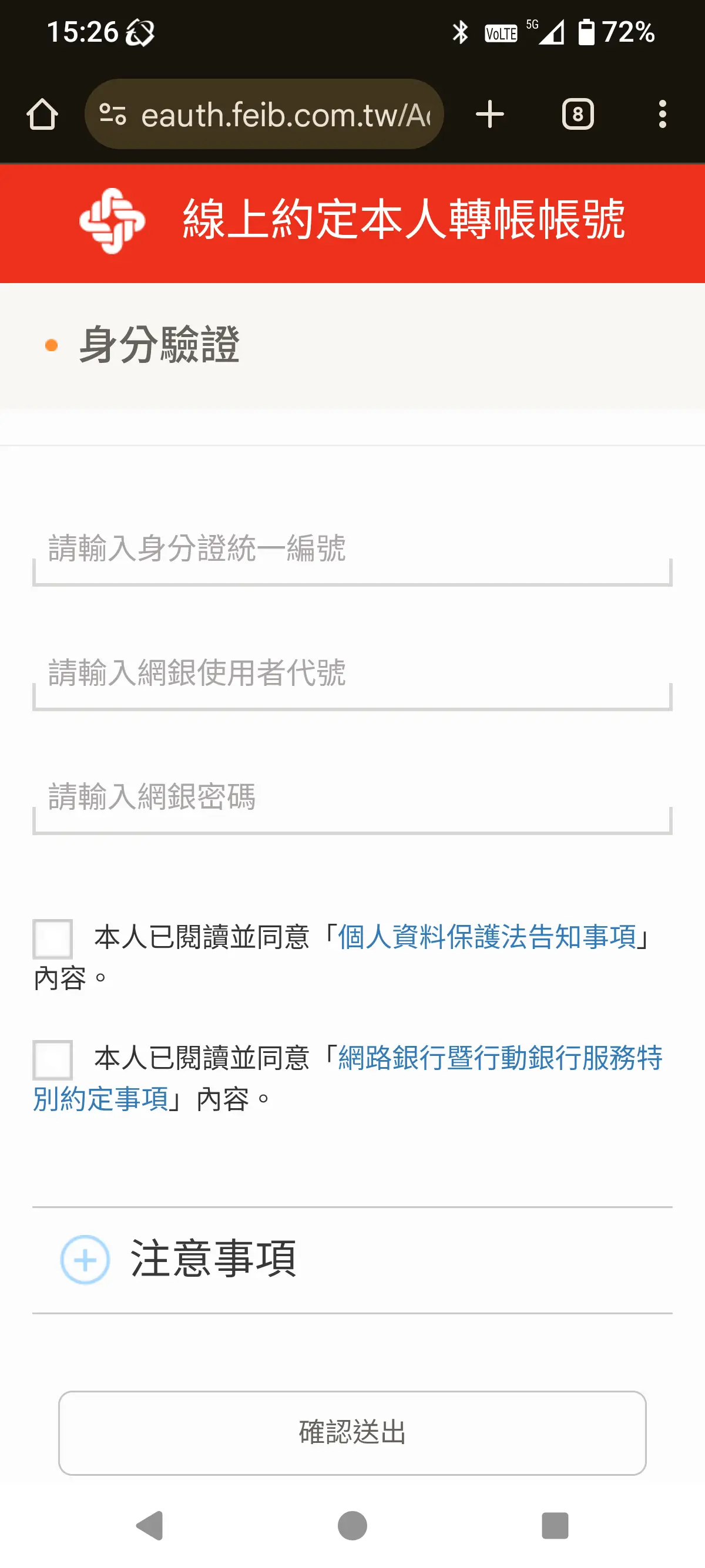705x1568 pixels.
Task: Check the 個人資料保護法告知事項 agreement box
Action: coord(53,938)
